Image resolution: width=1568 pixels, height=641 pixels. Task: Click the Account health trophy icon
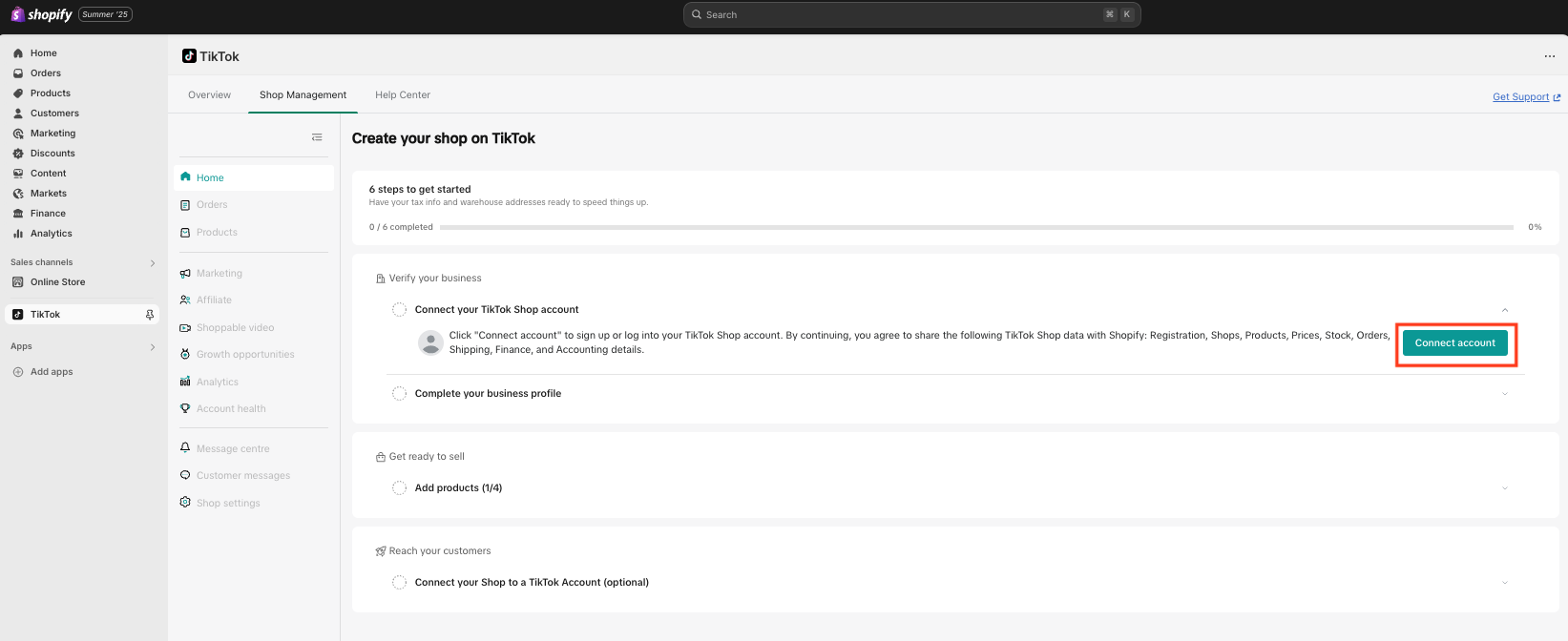[x=185, y=409]
